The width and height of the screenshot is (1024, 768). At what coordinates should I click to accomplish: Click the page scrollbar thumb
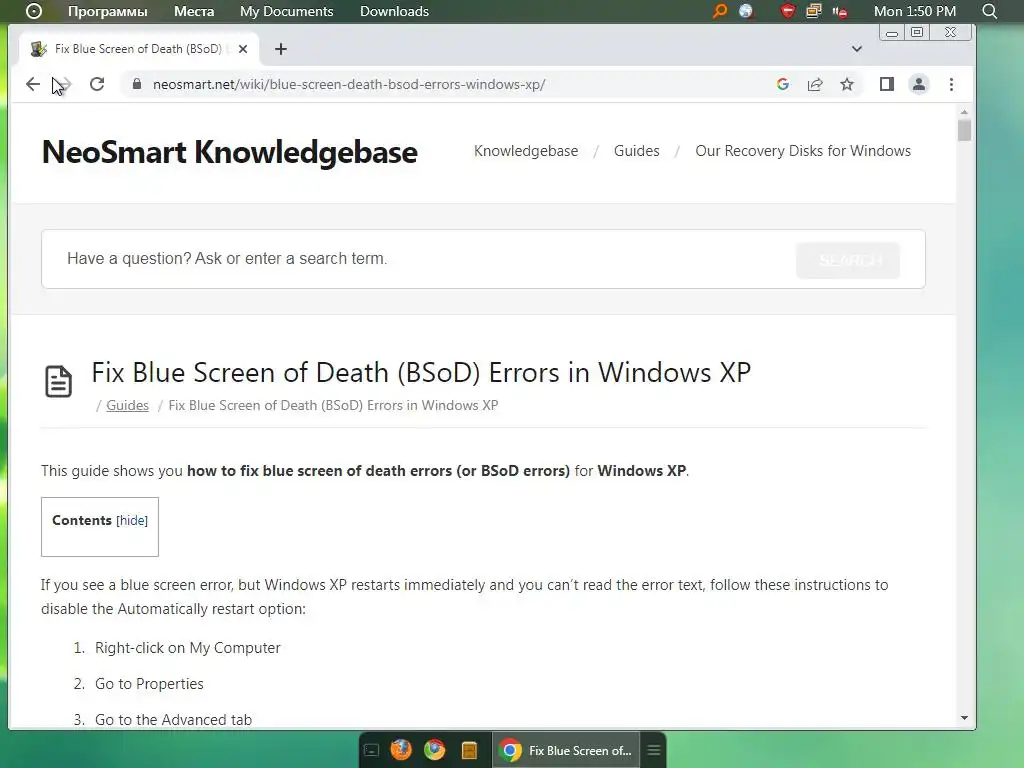(x=965, y=130)
